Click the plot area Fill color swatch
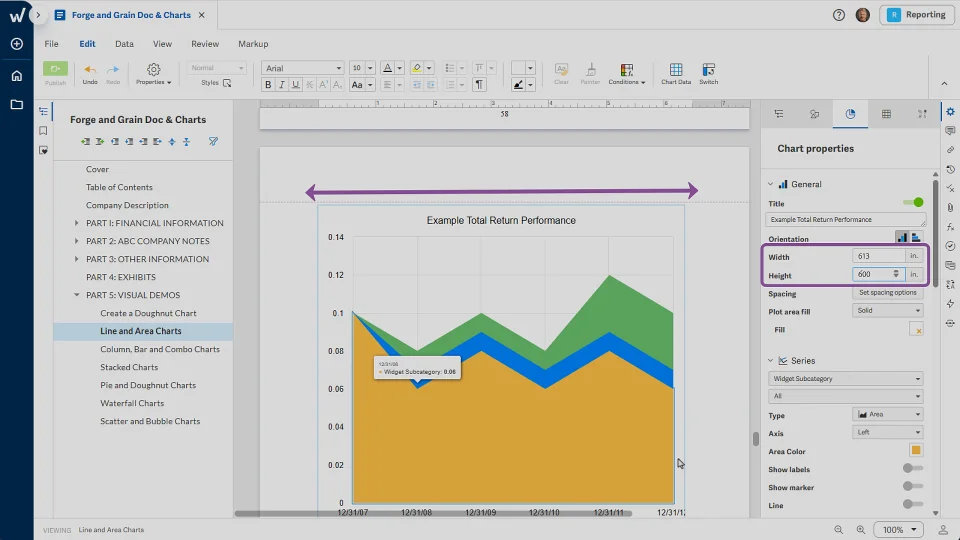 (916, 330)
